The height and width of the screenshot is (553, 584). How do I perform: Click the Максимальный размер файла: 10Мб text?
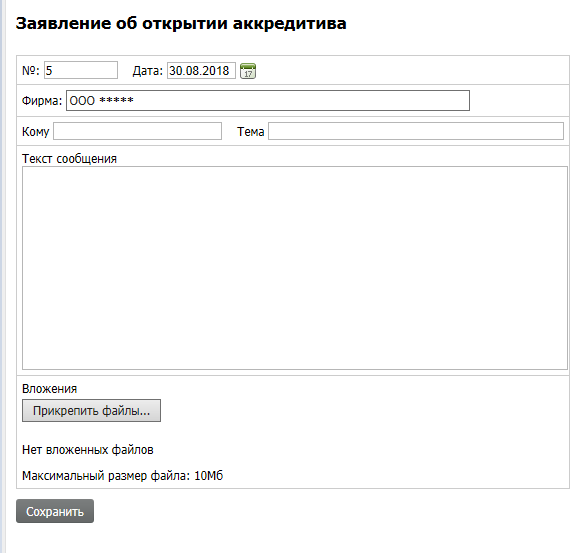click(x=123, y=476)
